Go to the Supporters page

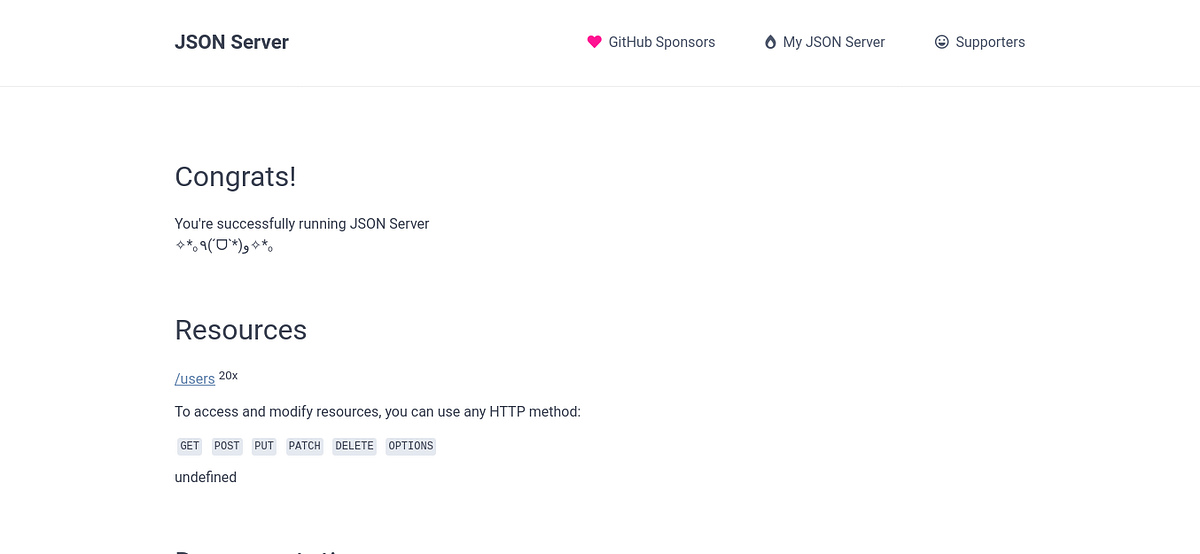980,42
